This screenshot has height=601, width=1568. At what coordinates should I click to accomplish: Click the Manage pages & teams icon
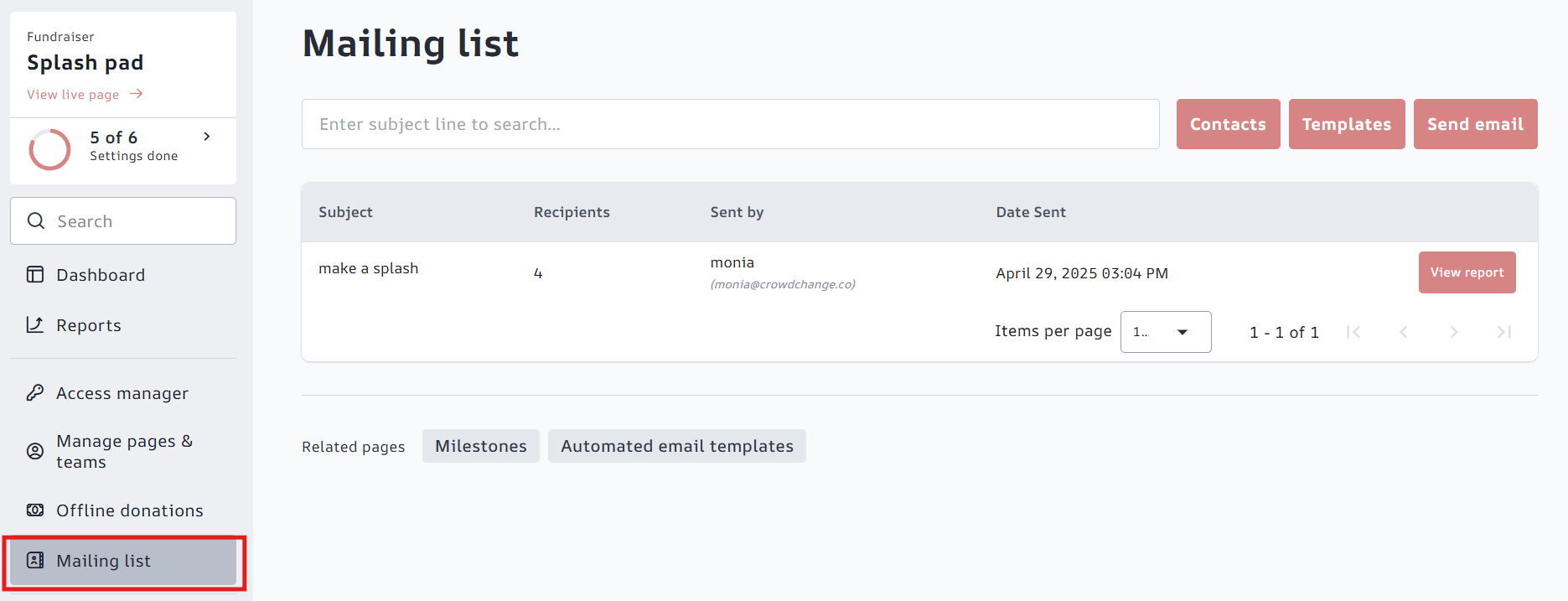pos(35,451)
